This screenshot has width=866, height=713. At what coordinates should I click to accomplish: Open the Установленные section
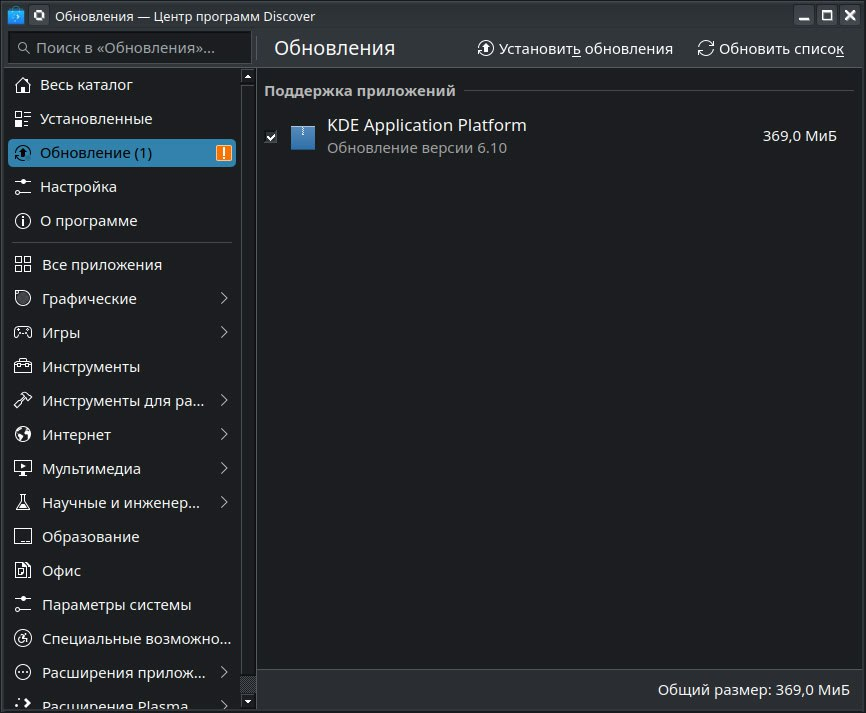pyautogui.click(x=122, y=119)
